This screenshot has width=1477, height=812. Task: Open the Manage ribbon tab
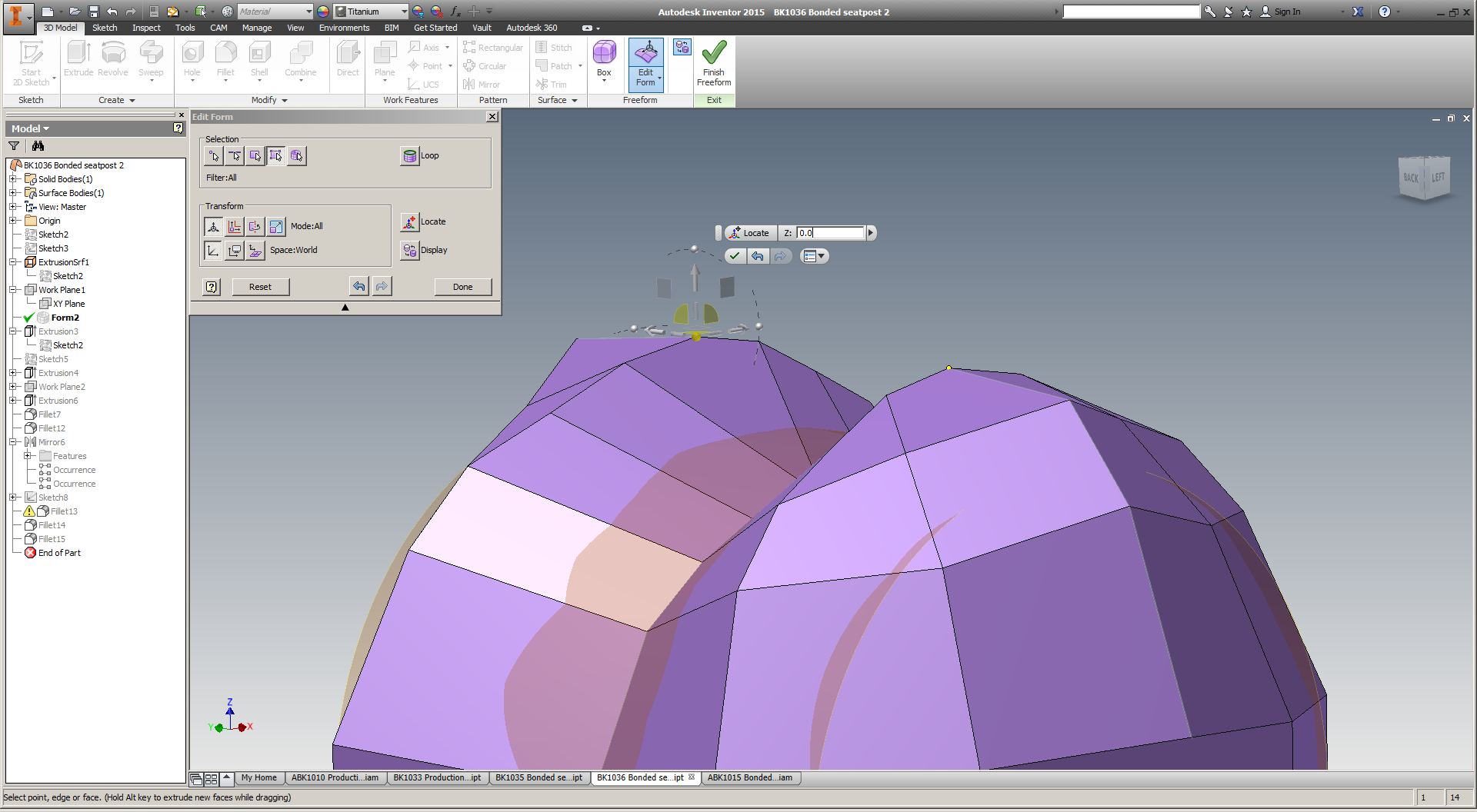pos(257,28)
